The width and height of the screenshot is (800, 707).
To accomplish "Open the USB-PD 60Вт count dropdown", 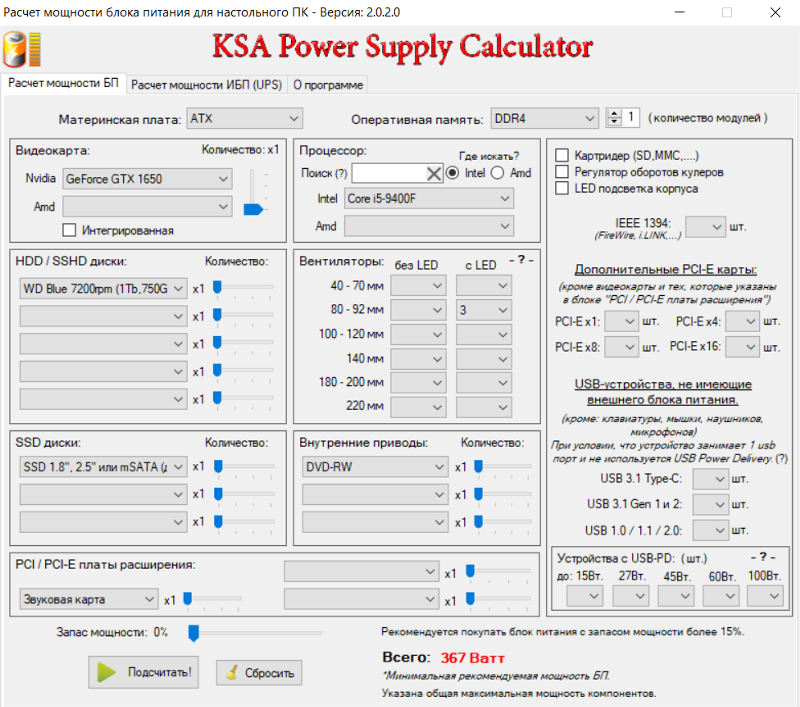I will (720, 596).
